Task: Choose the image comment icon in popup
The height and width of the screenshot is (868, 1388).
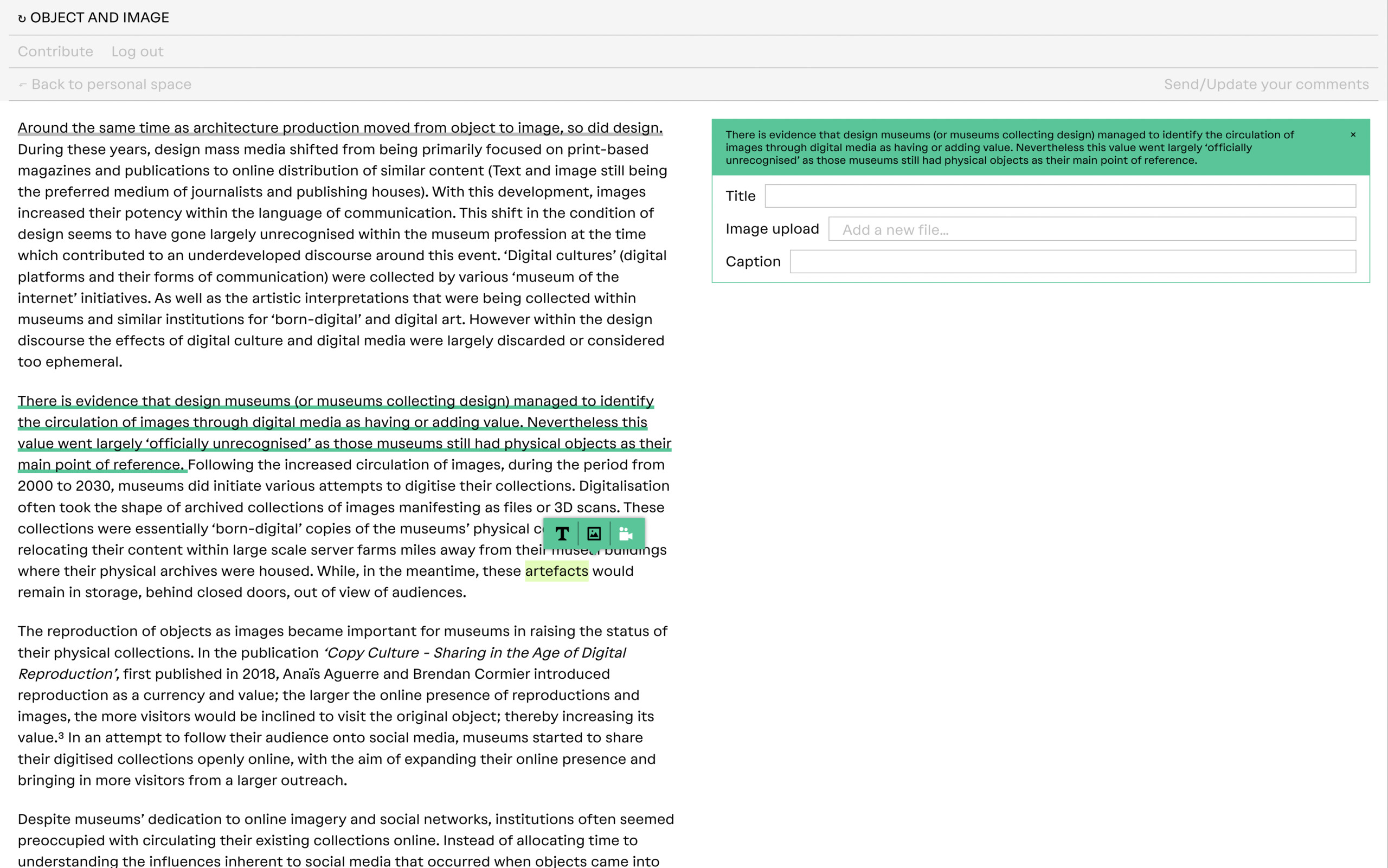Action: (x=594, y=534)
